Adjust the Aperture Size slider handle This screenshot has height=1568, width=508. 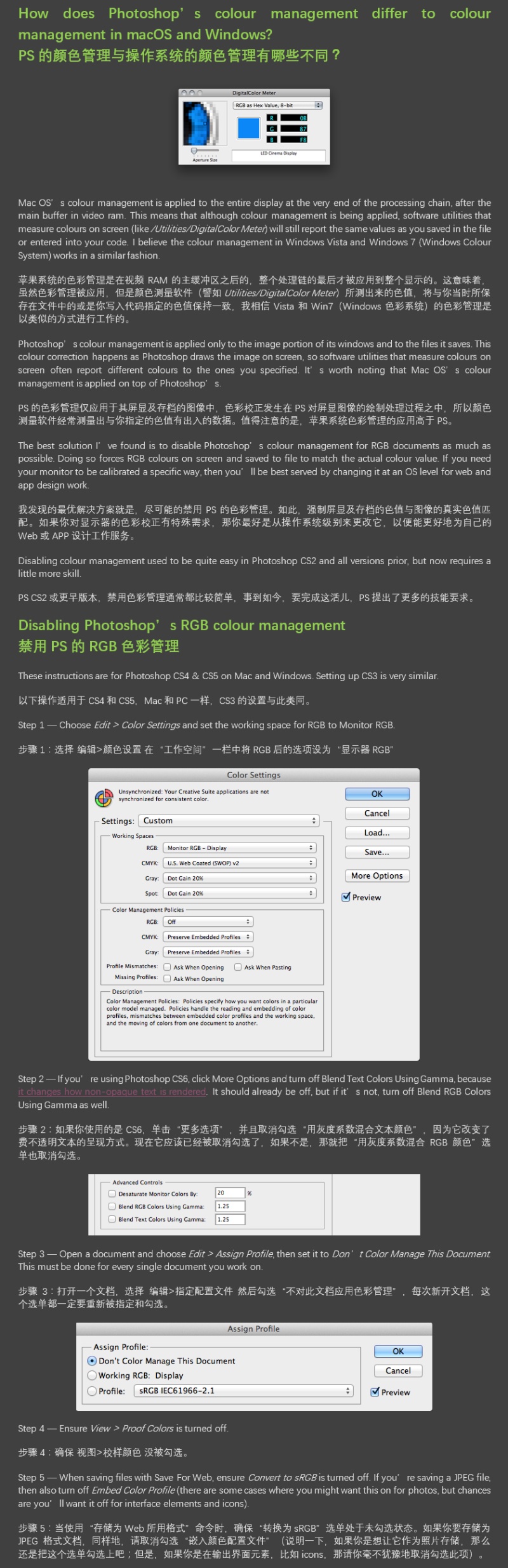click(x=194, y=151)
